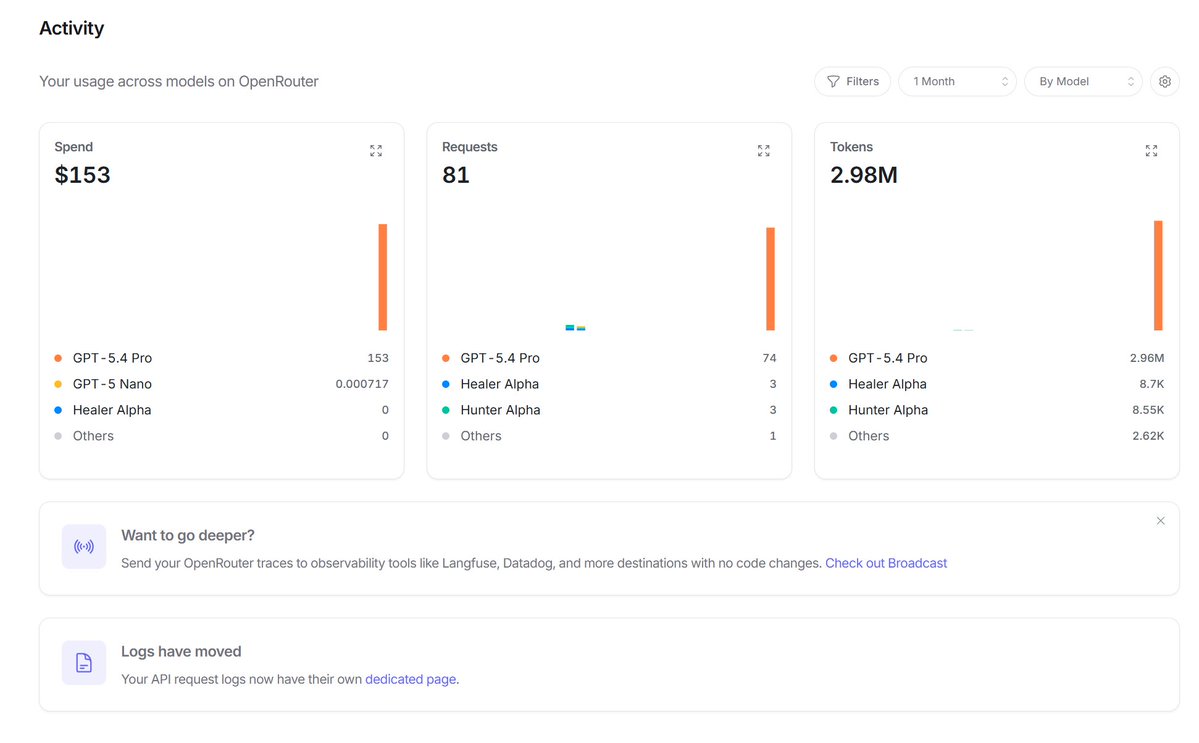Image resolution: width=1199 pixels, height=743 pixels.
Task: Click the document icon in Logs banner
Action: [x=84, y=663]
